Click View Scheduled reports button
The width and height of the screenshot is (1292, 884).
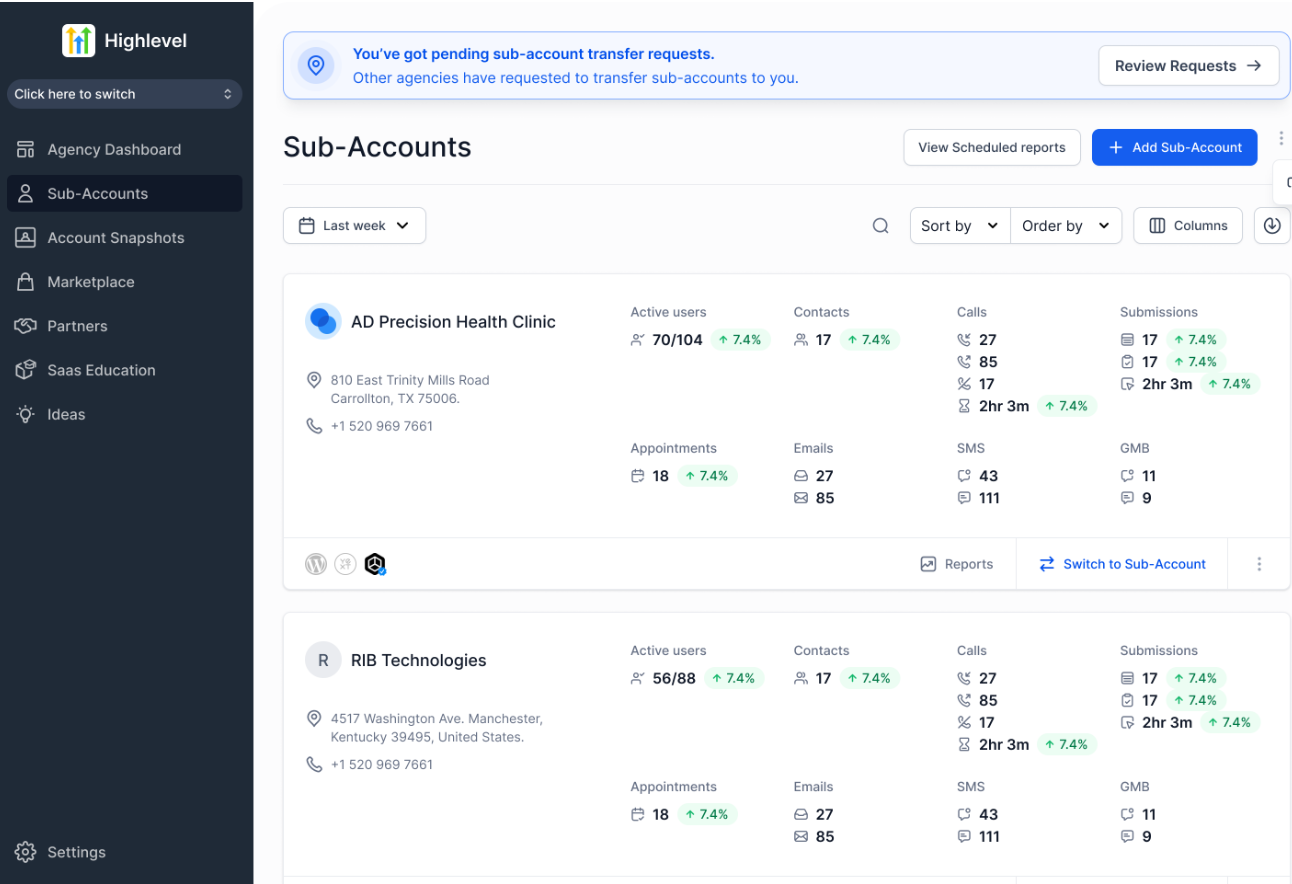(x=992, y=147)
